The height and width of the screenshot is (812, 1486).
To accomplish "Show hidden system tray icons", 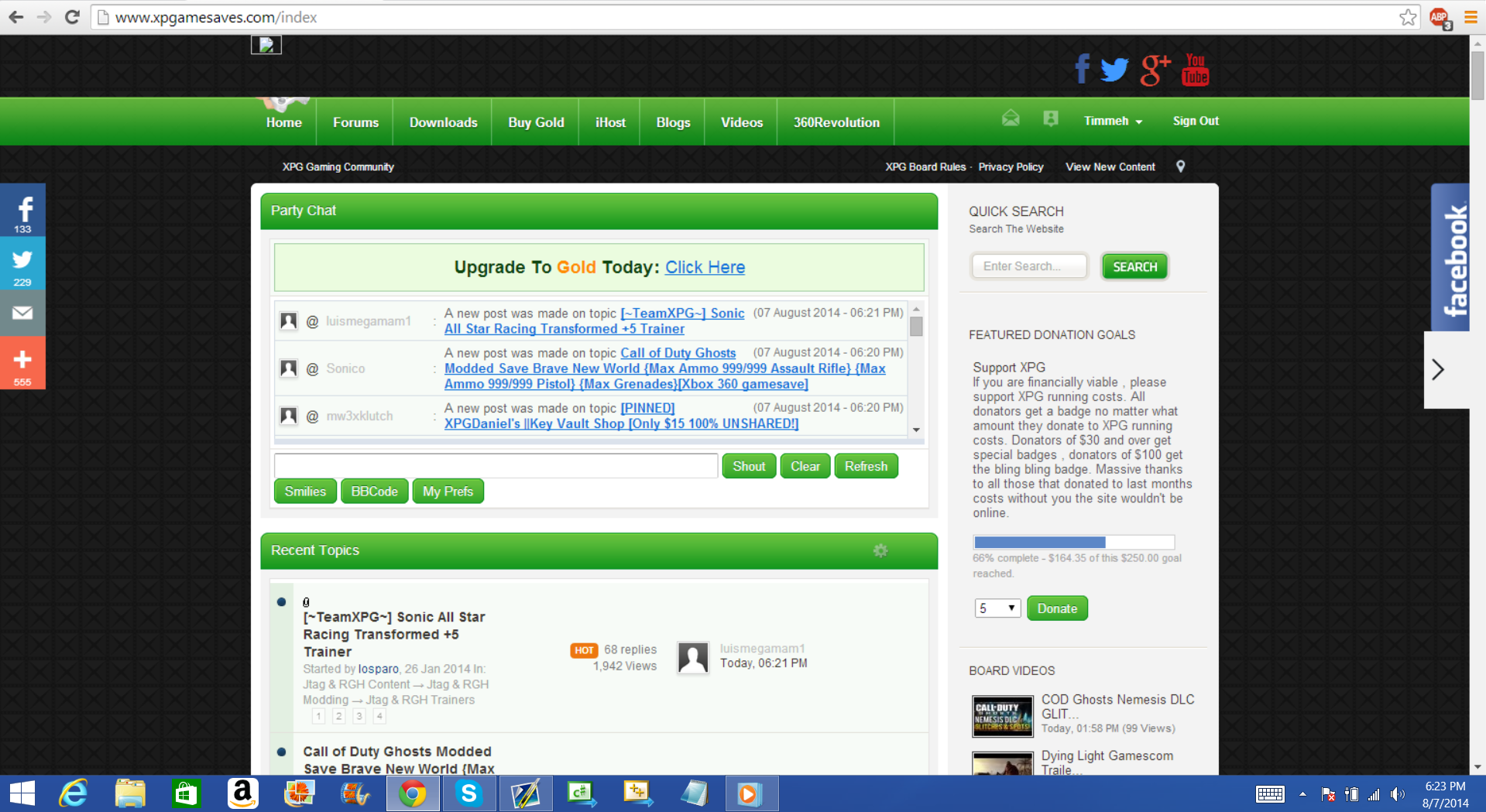I will [x=1302, y=793].
